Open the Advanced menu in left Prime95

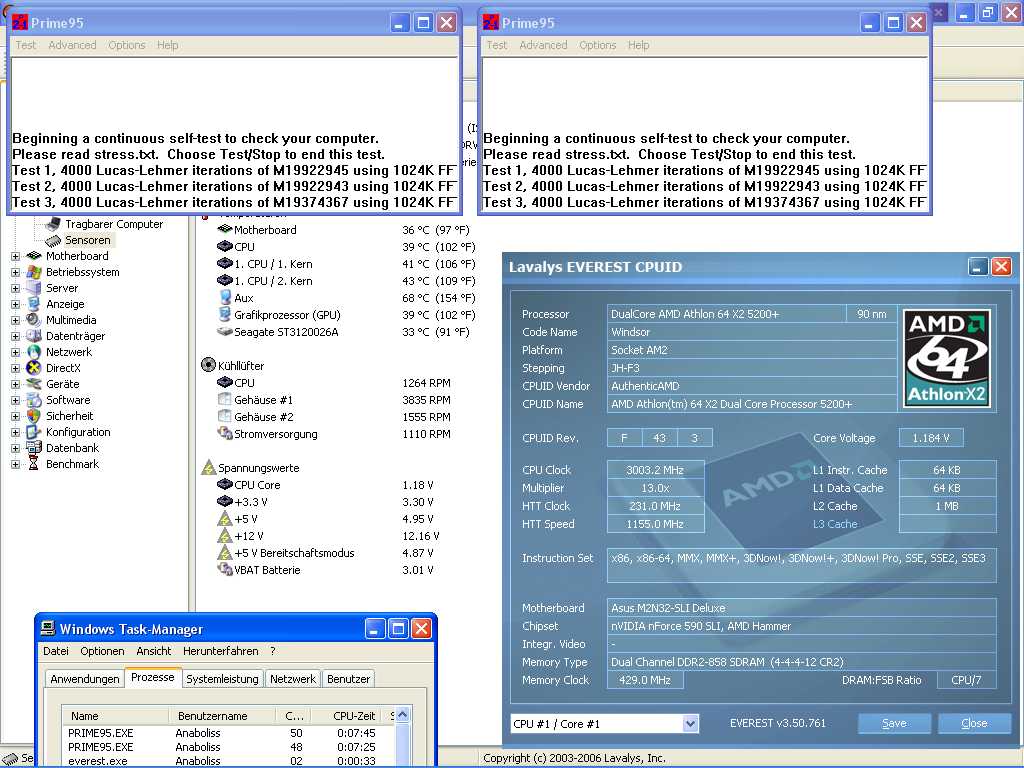[x=72, y=45]
